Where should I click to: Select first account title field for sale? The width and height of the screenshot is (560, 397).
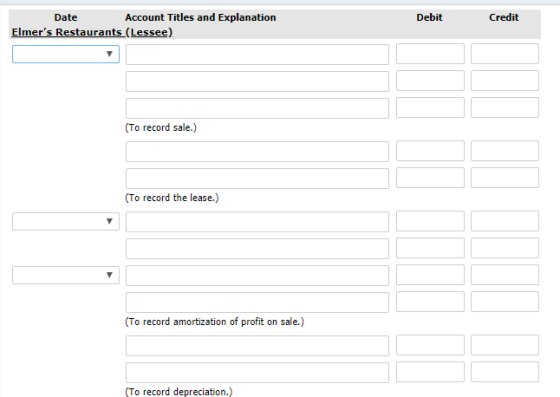[x=257, y=55]
